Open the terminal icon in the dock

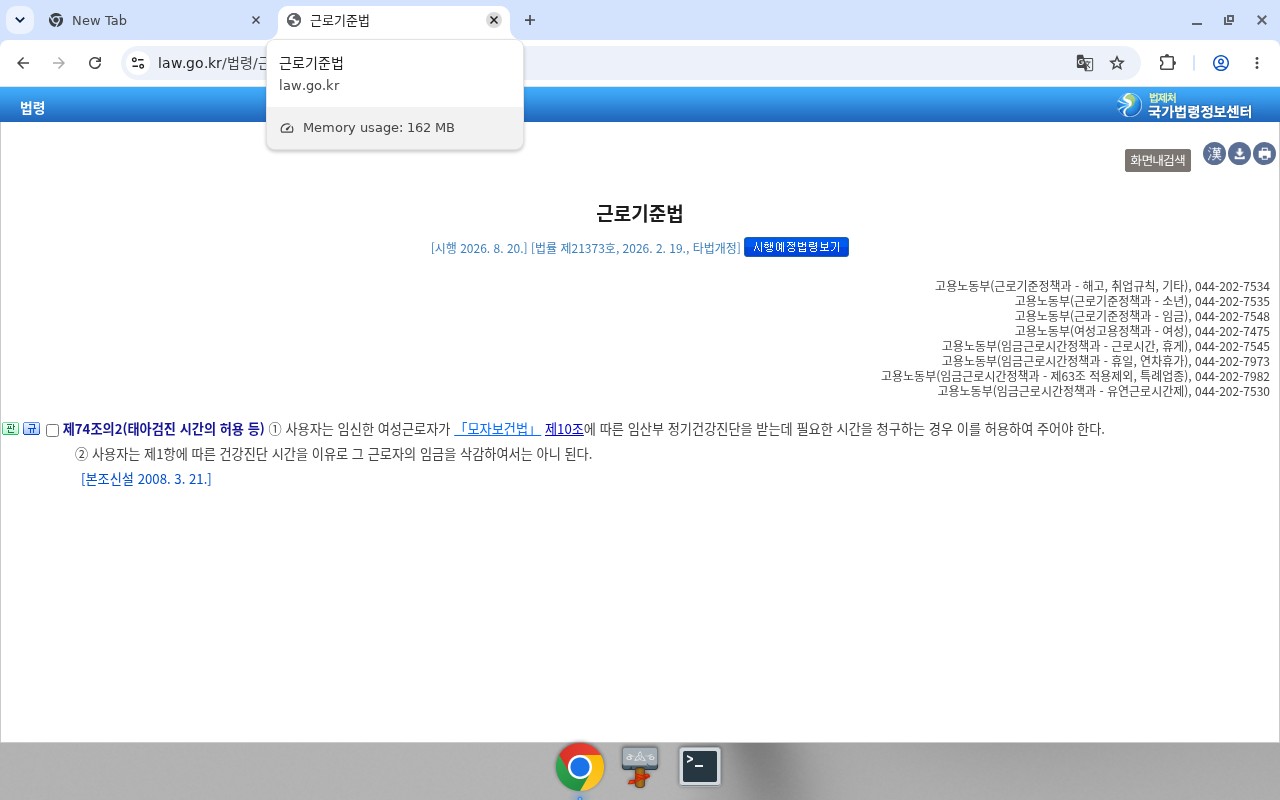[x=700, y=767]
